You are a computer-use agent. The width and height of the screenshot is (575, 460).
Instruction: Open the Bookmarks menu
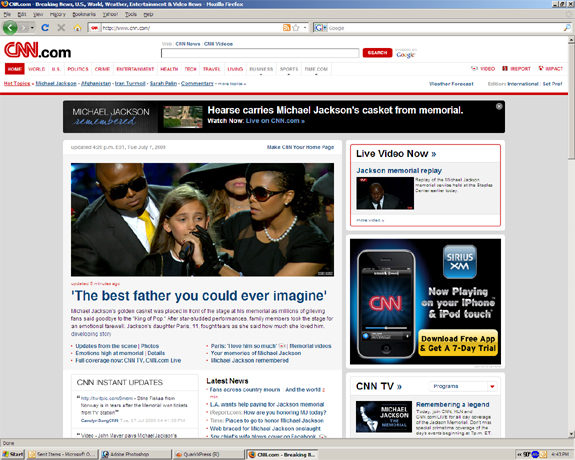pos(84,14)
